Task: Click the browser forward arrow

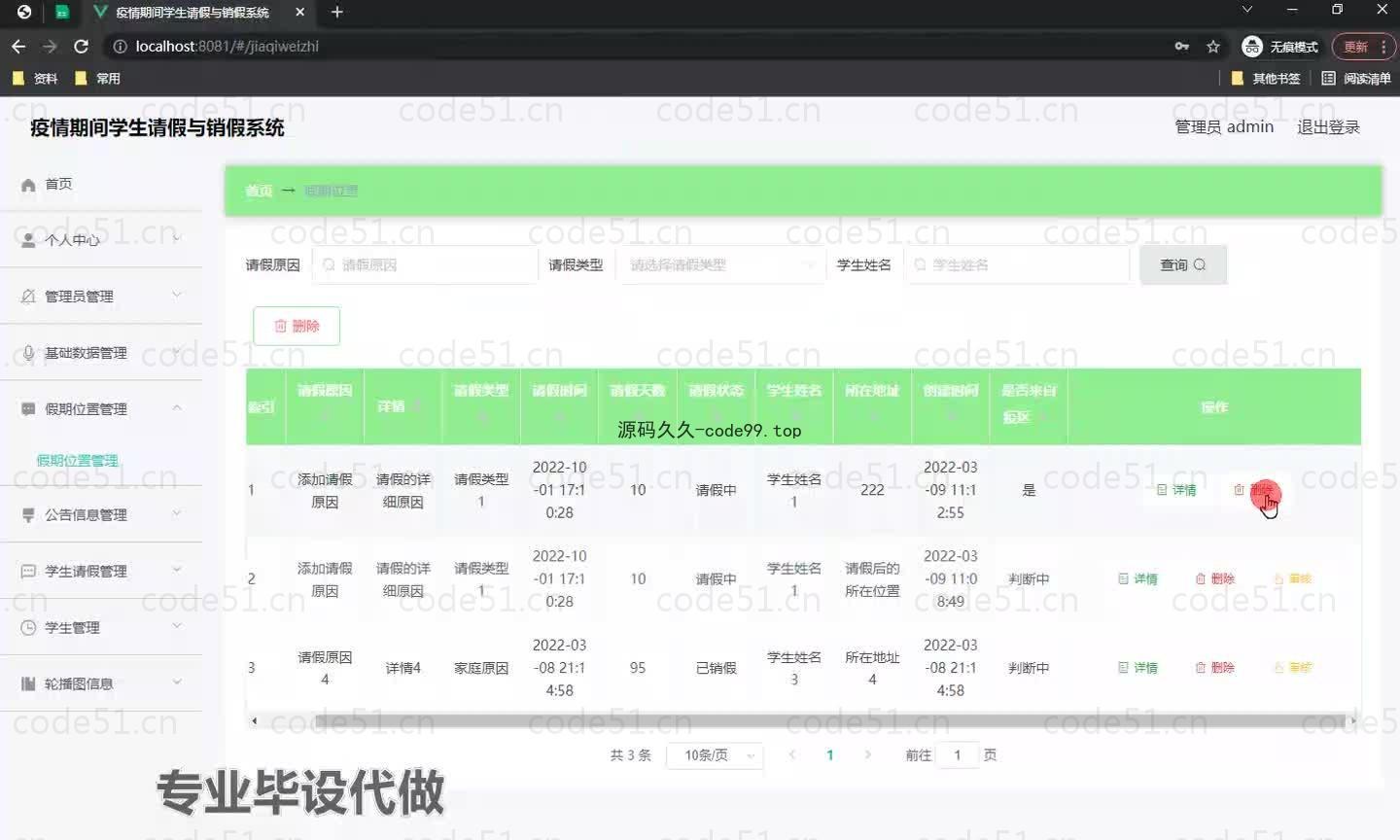Action: point(51,46)
